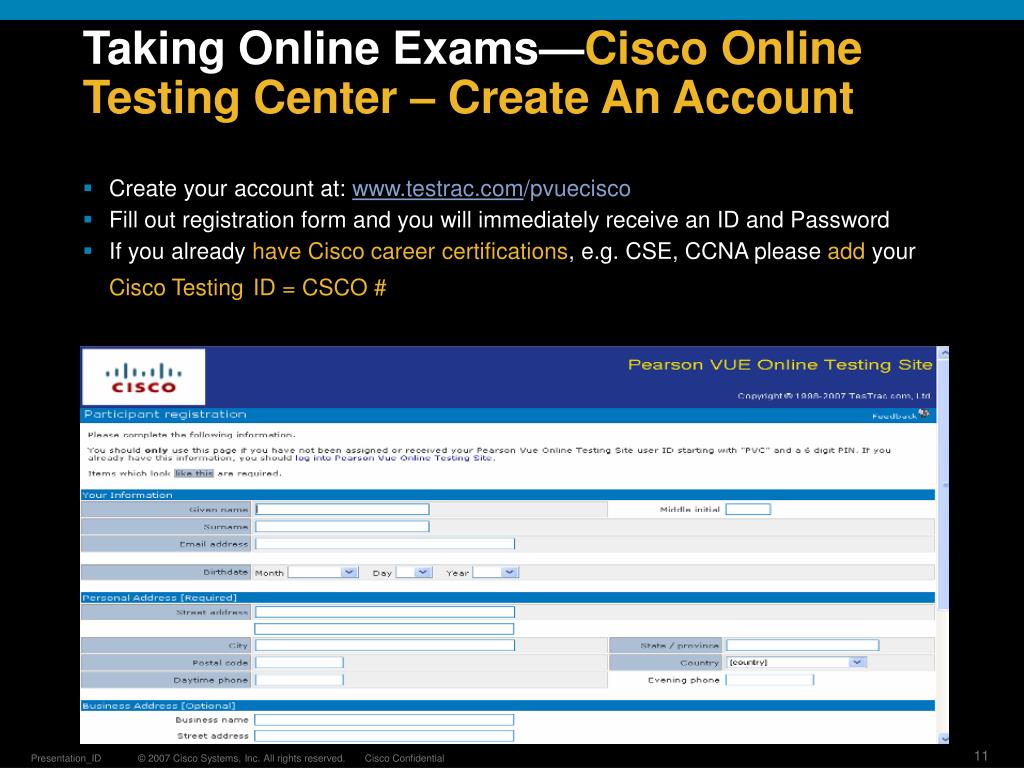Image resolution: width=1024 pixels, height=768 pixels.
Task: Open the Birthdate Month dropdown
Action: pyautogui.click(x=323, y=572)
